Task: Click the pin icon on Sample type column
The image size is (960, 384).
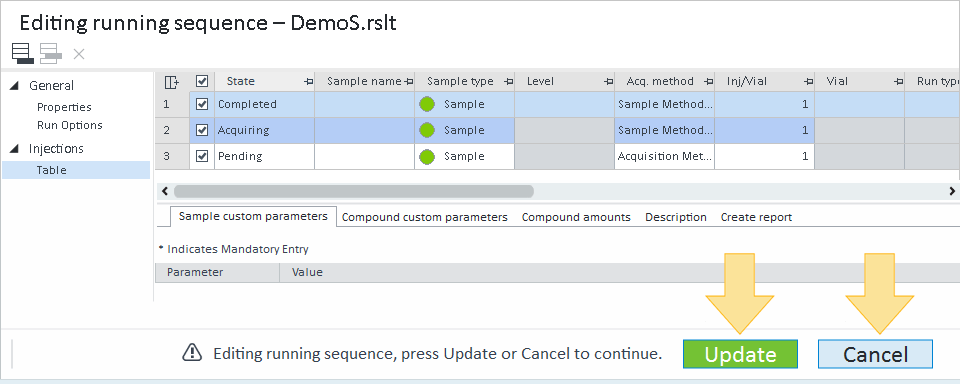Action: 508,81
